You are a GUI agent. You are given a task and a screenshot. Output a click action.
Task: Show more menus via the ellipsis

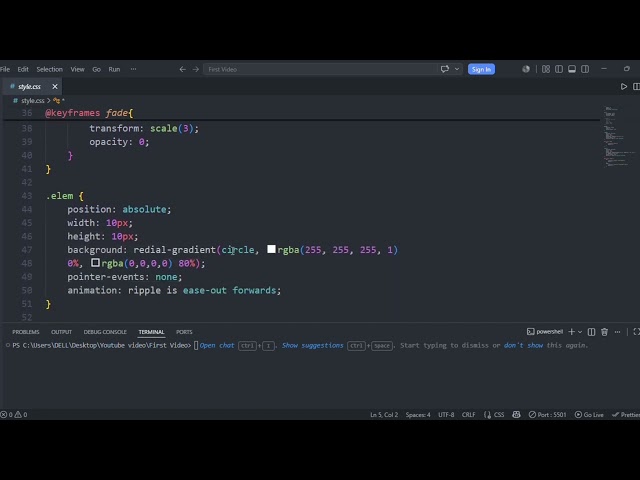[133, 69]
